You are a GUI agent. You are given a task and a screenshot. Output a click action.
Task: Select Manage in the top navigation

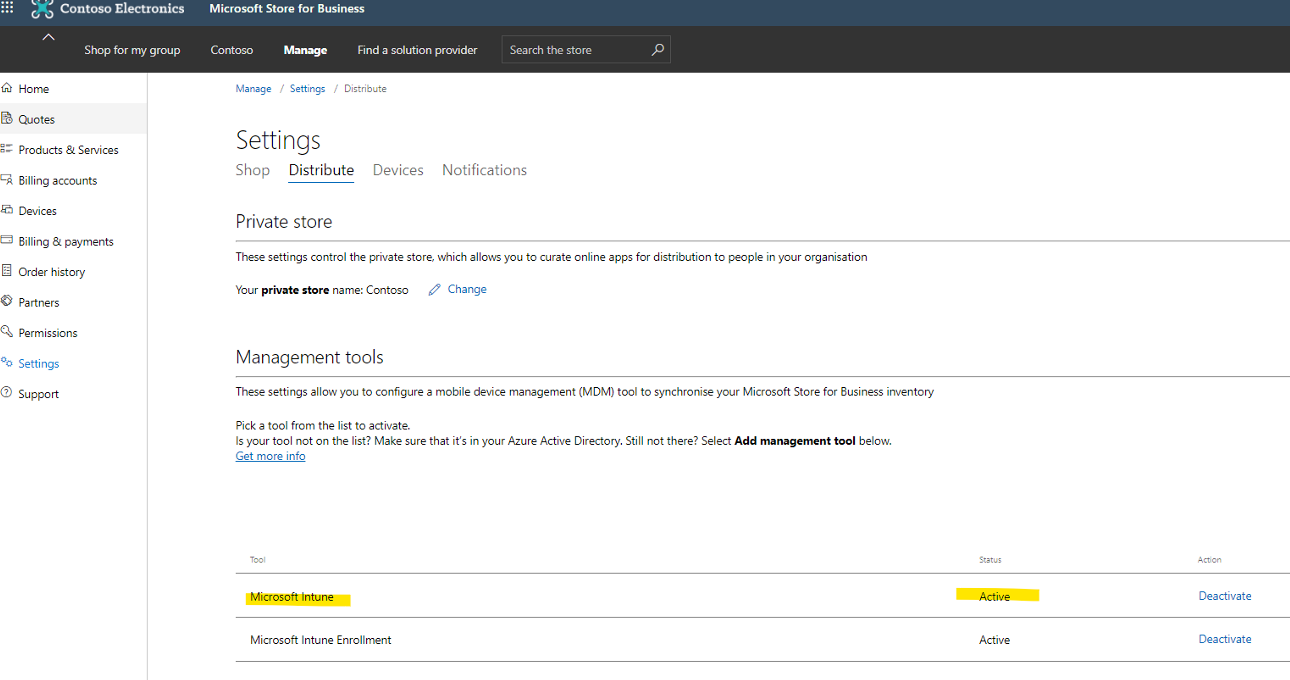305,50
